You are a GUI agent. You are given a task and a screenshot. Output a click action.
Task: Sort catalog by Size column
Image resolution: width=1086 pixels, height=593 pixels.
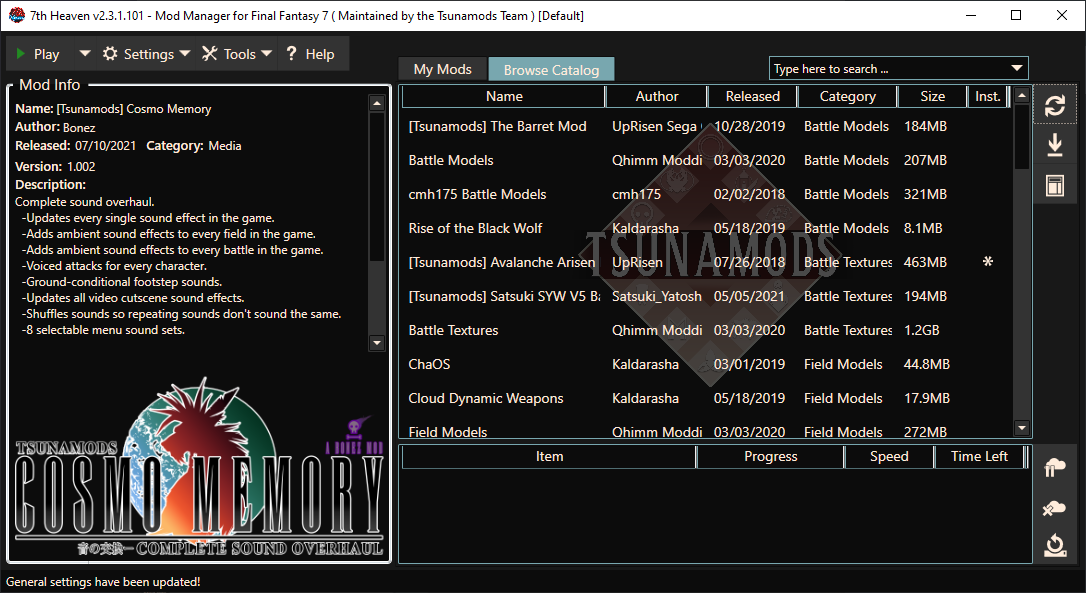click(932, 96)
